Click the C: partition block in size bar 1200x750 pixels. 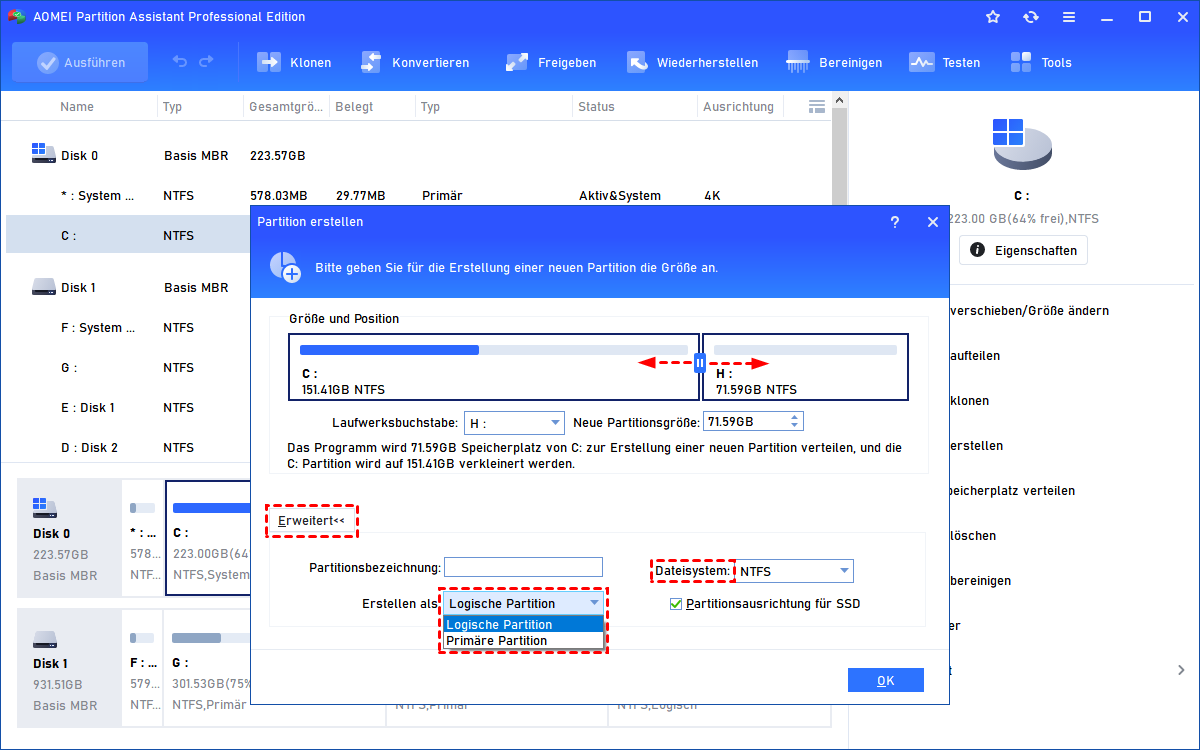click(x=494, y=367)
